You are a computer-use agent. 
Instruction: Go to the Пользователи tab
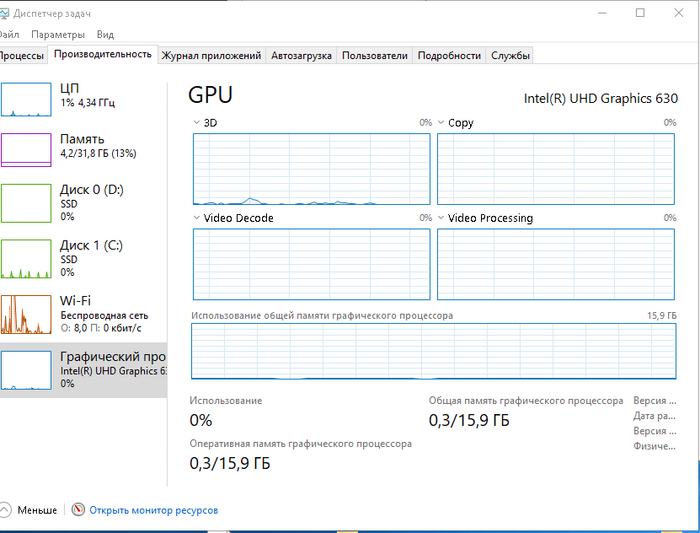(374, 56)
